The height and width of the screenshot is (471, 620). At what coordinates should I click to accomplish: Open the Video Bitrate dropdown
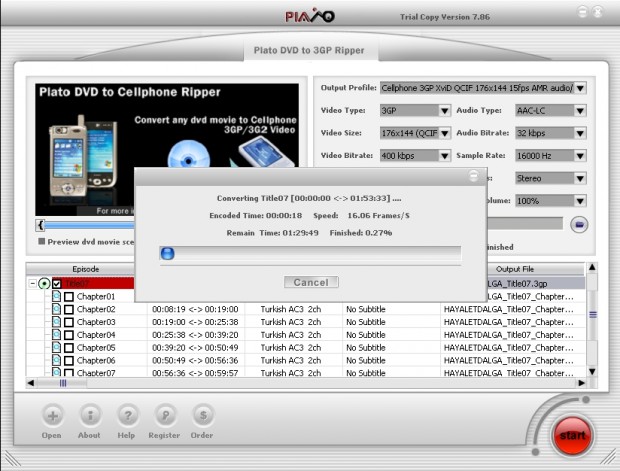pos(444,155)
